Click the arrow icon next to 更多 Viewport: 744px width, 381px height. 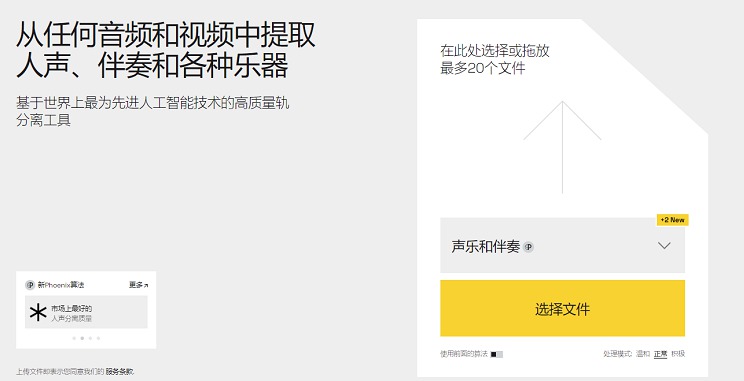click(x=146, y=286)
